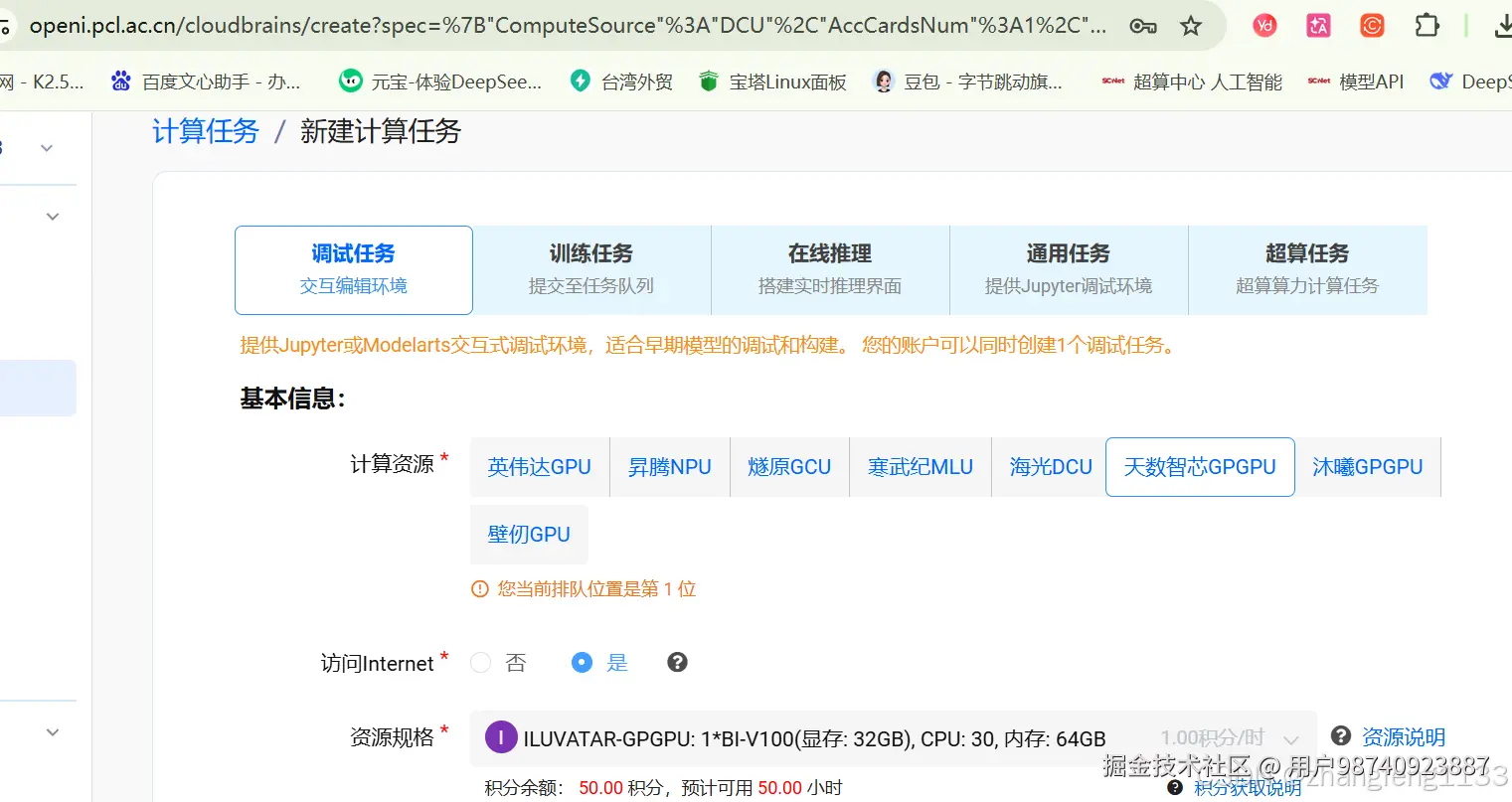
Task: Choose 昇腾NPU compute resource
Action: [670, 467]
